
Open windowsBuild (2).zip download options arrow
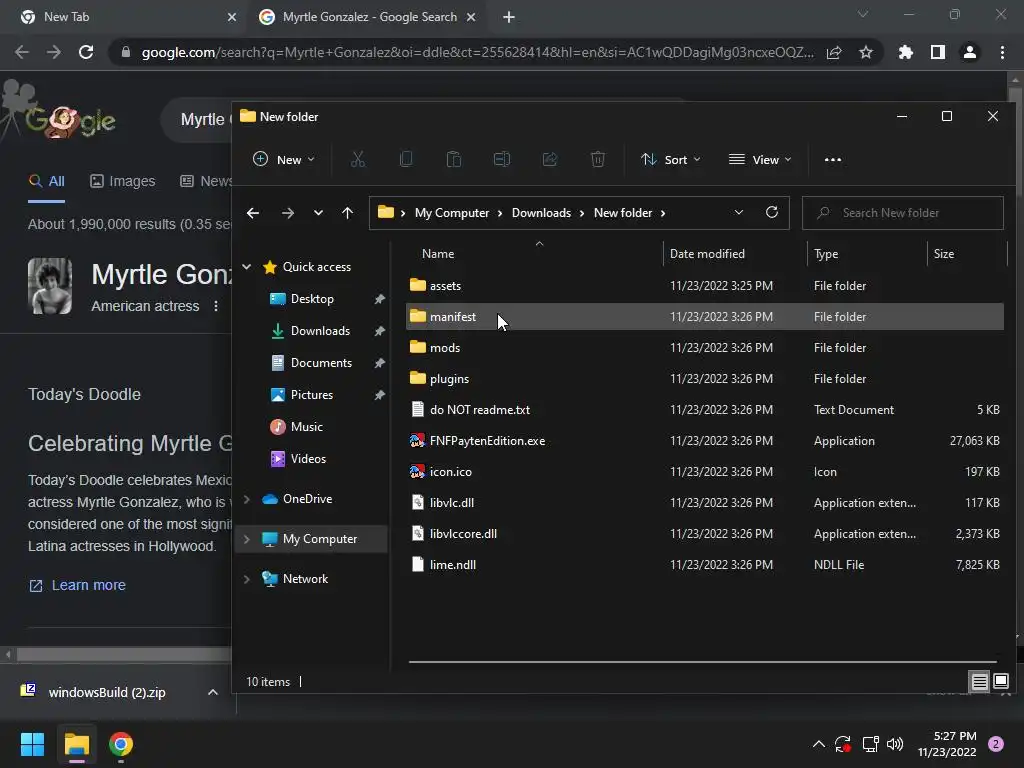(x=213, y=692)
